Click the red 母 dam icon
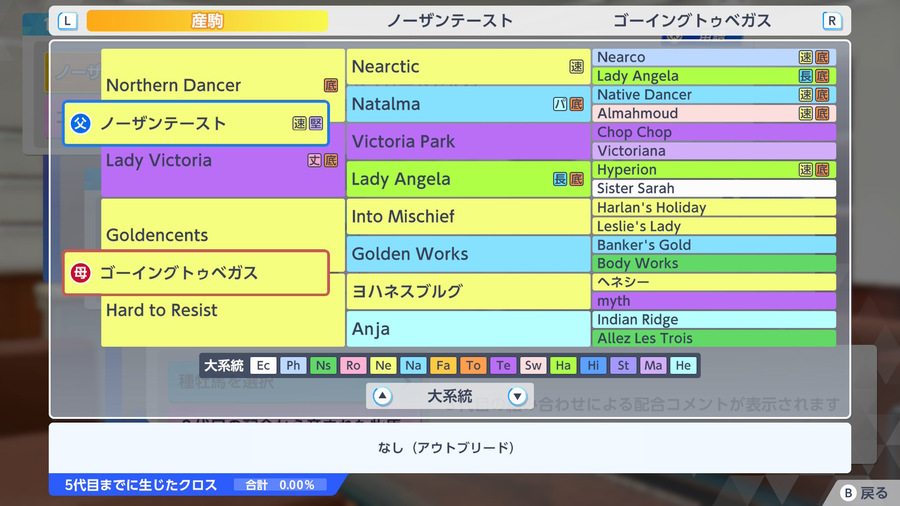900x506 pixels. point(80,273)
